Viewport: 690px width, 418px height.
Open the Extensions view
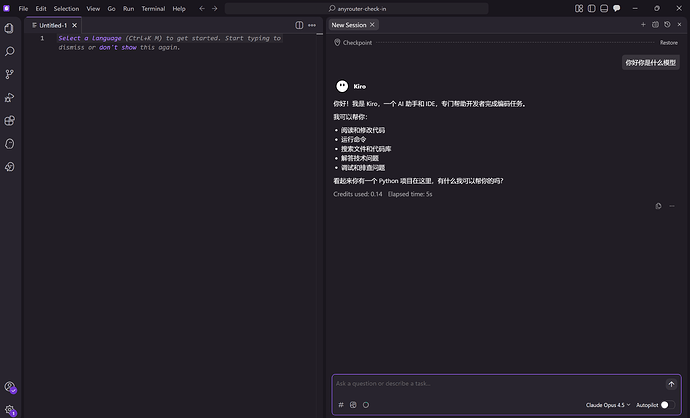tap(9, 121)
